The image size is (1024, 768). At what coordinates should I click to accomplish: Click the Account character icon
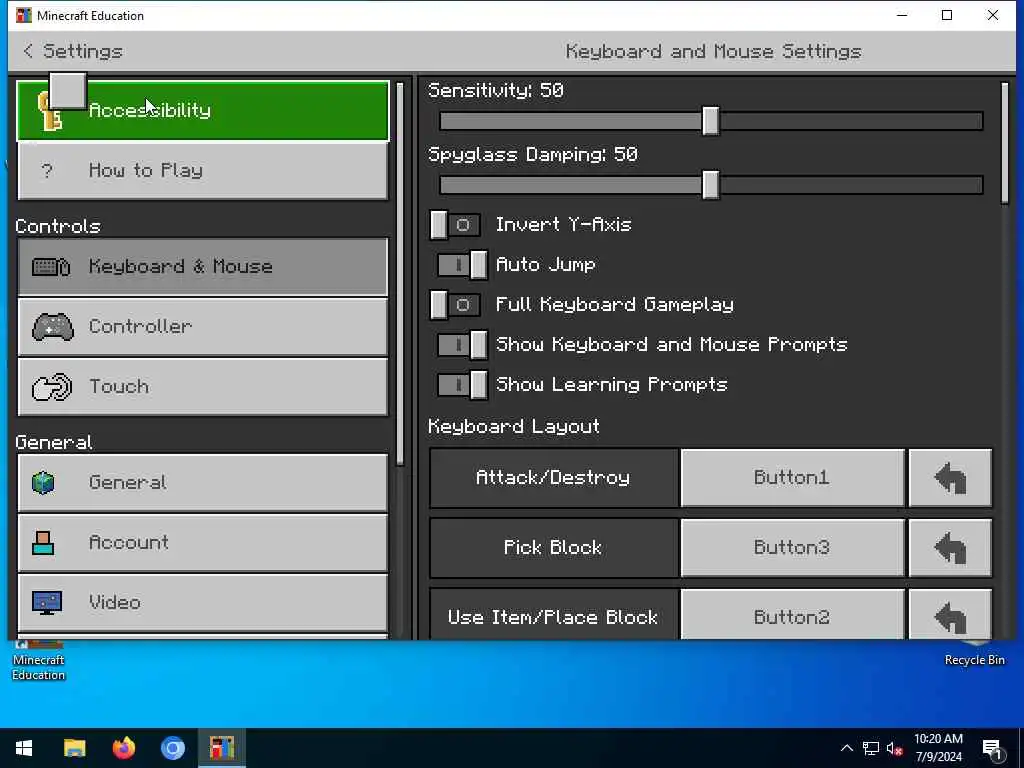(43, 543)
